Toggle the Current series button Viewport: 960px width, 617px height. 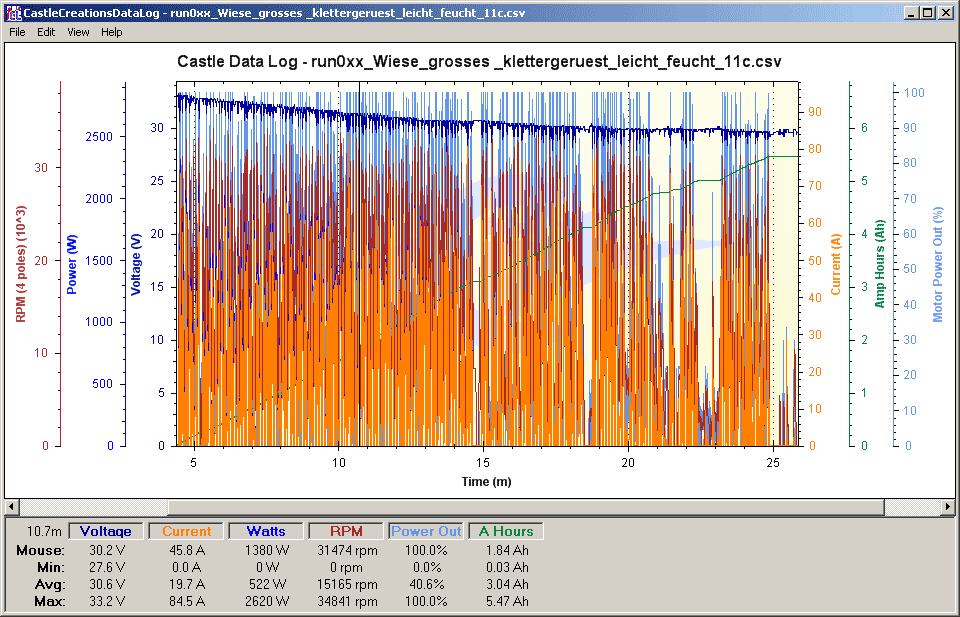tap(186, 531)
